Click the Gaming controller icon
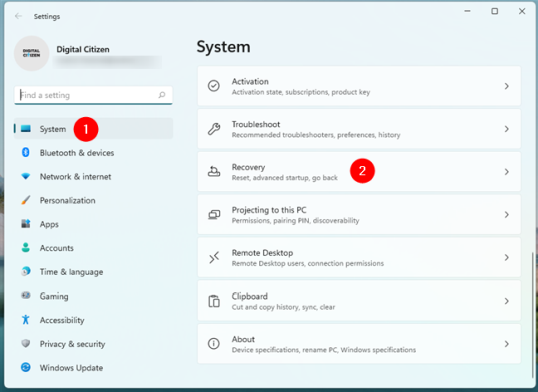This screenshot has height=392, width=538. click(x=26, y=295)
